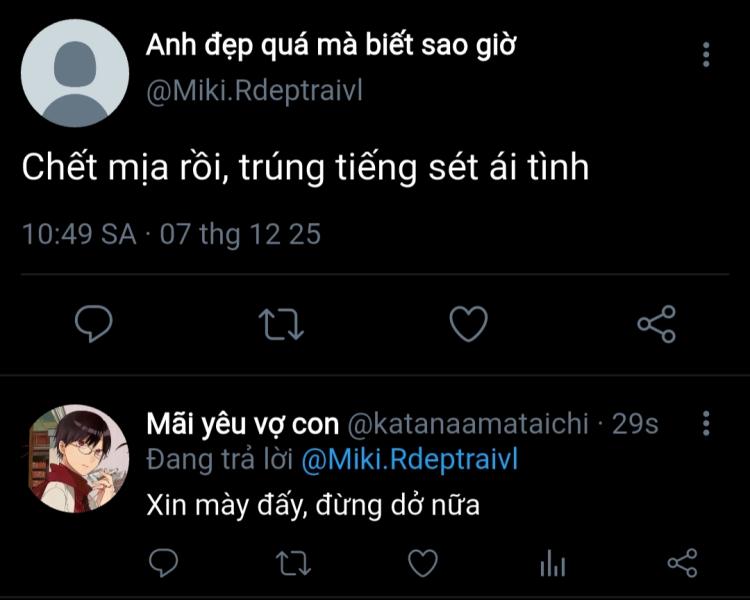Like the main tweet
The image size is (750, 600).
click(468, 323)
